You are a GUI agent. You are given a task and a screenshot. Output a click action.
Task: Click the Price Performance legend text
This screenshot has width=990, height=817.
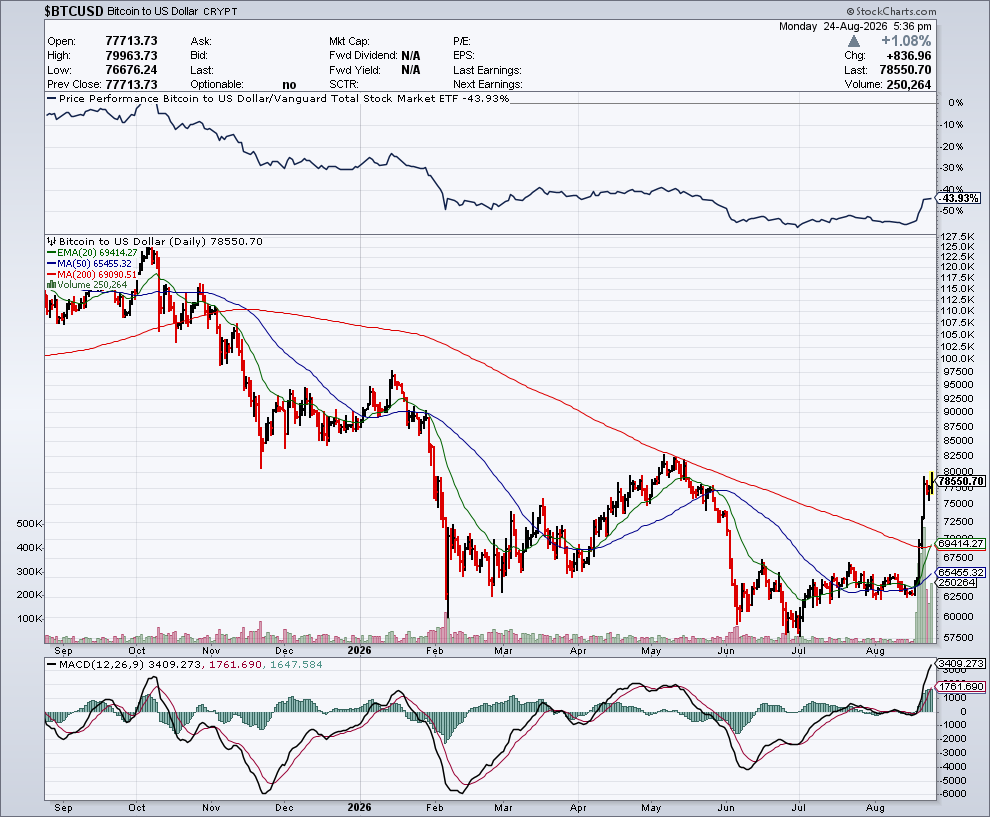283,98
